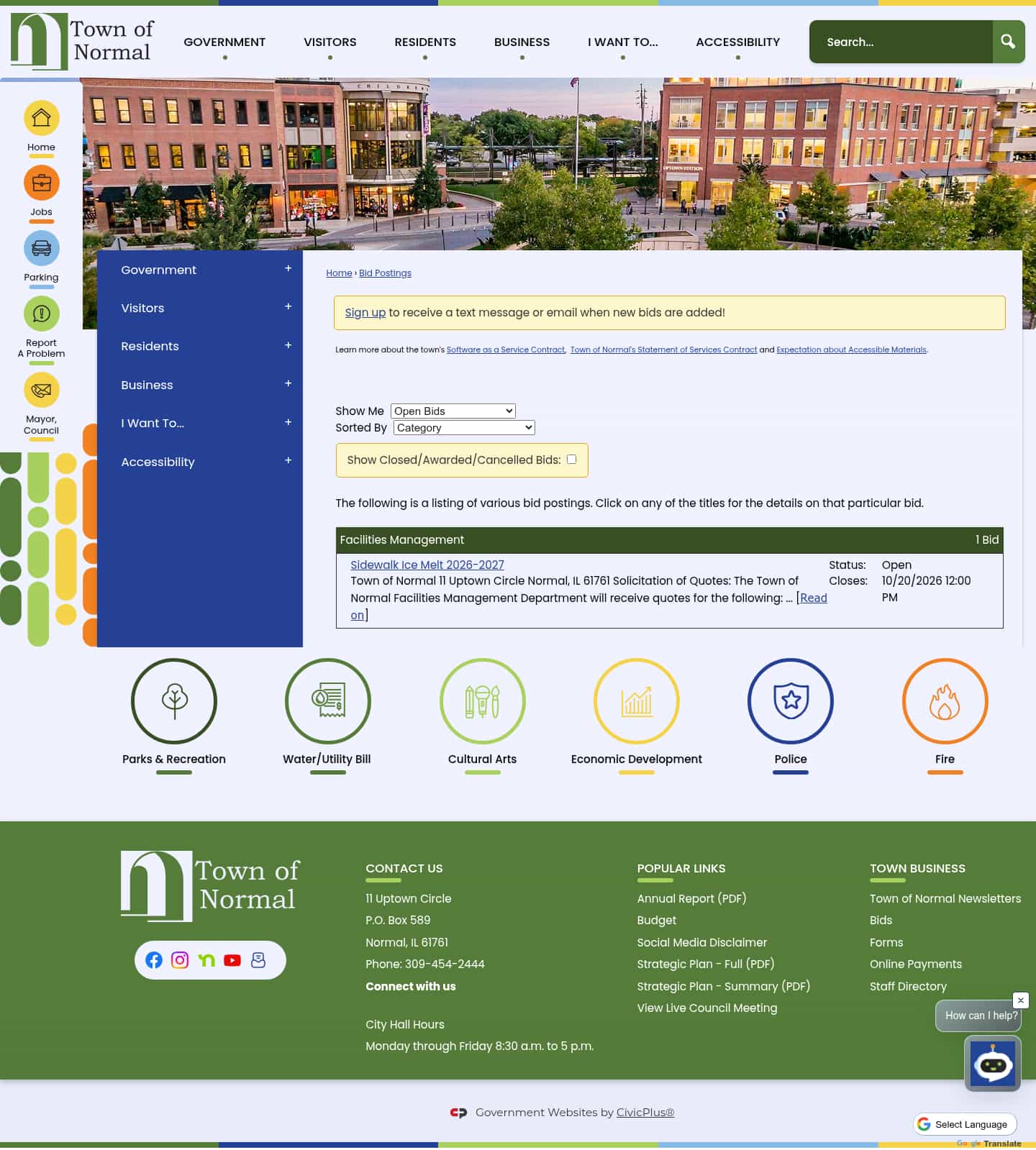Click the Sign up link for notifications
1036x1150 pixels.
[365, 313]
